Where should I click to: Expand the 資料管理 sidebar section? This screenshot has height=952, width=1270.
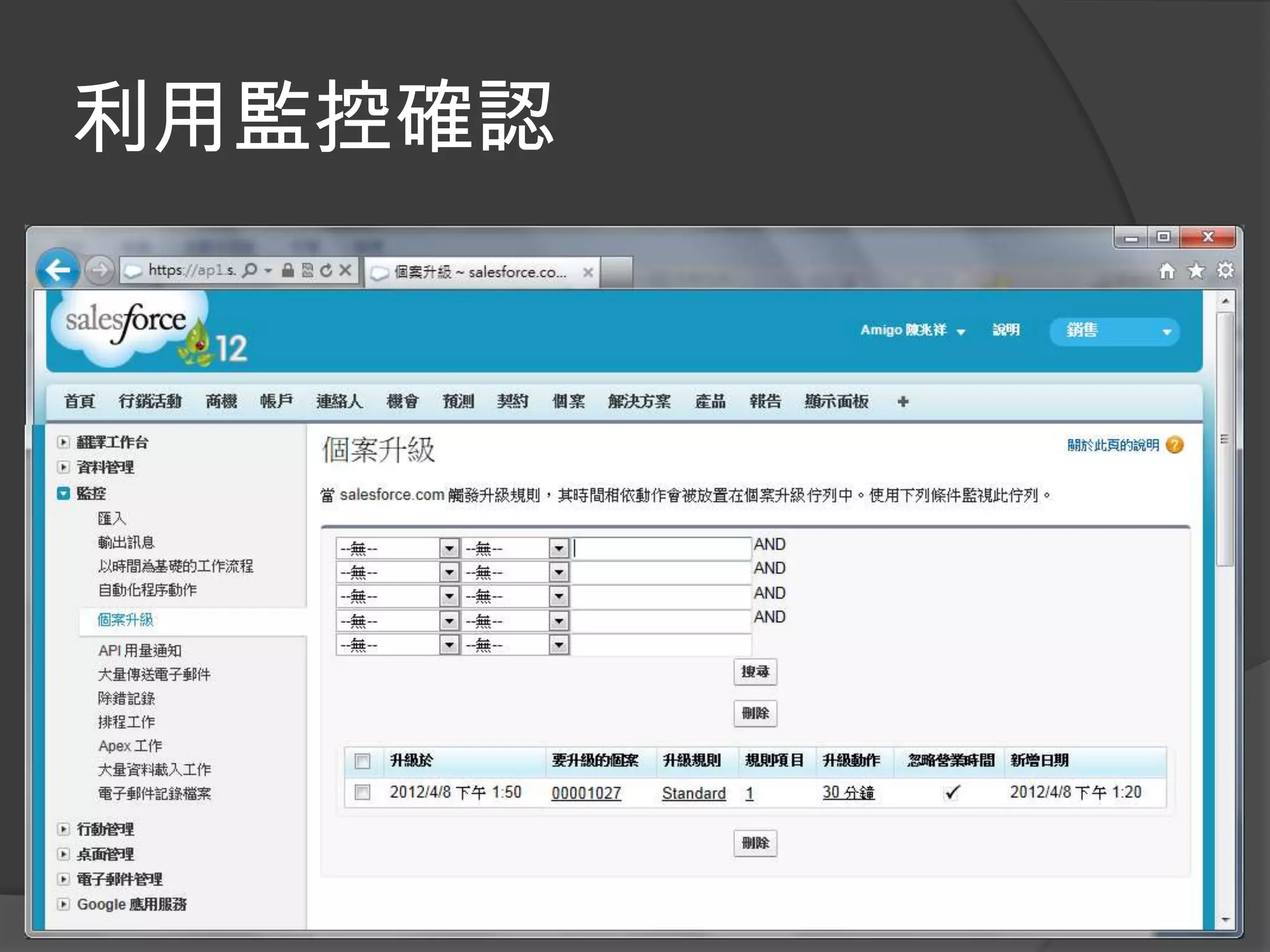point(63,467)
